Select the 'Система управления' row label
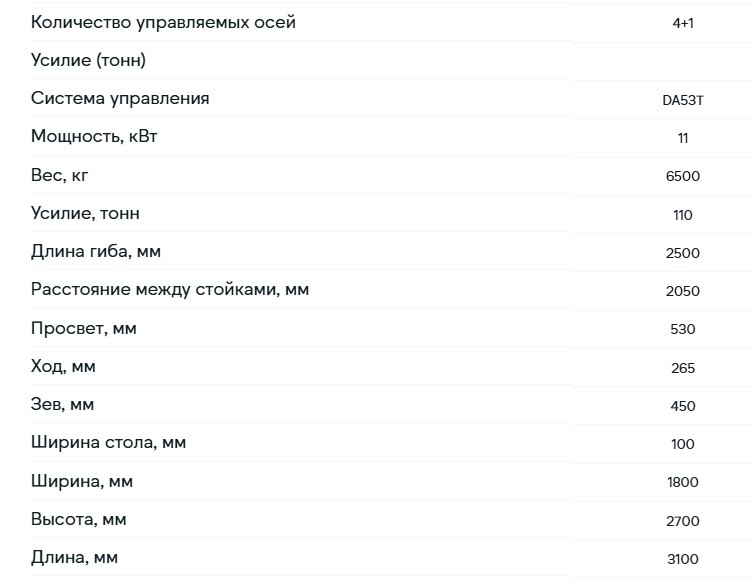Screen dimensions: 752x587 pos(120,98)
